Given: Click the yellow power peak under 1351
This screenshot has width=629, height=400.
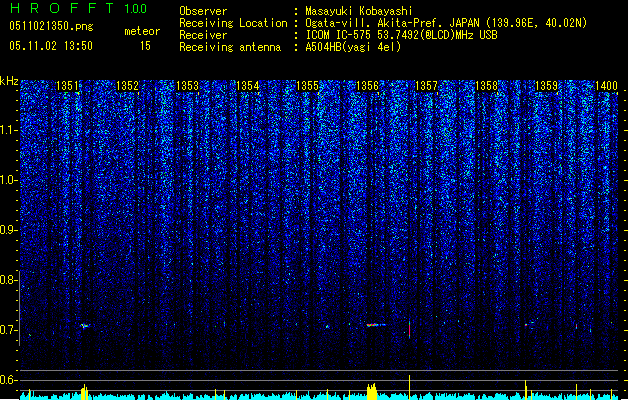Looking at the screenshot, I should (x=84, y=392).
